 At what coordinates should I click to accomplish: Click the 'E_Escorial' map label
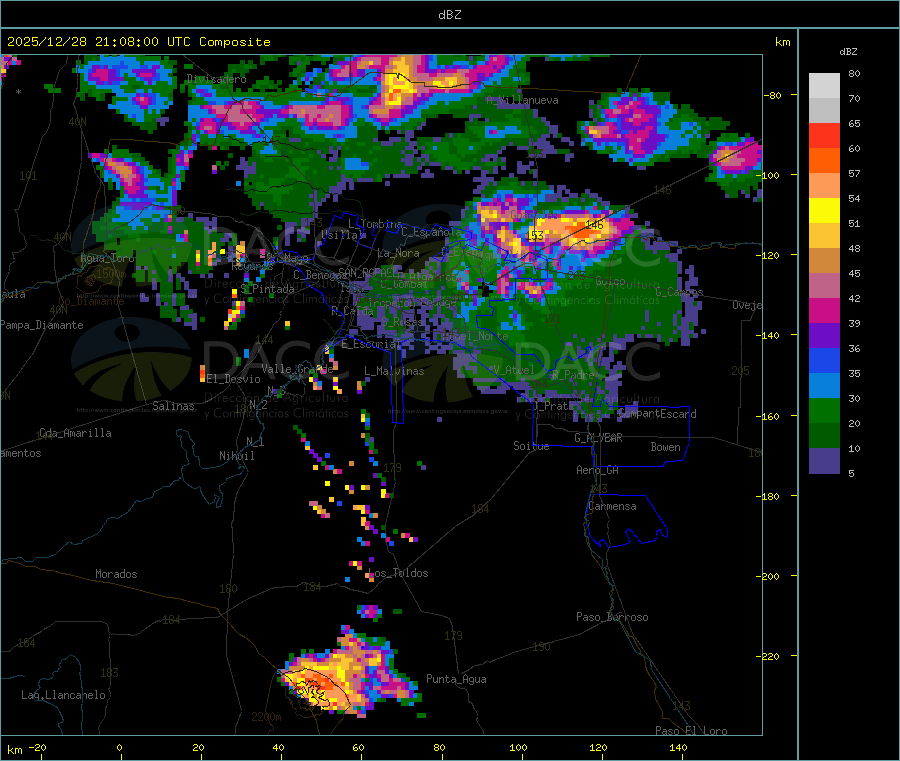371,344
